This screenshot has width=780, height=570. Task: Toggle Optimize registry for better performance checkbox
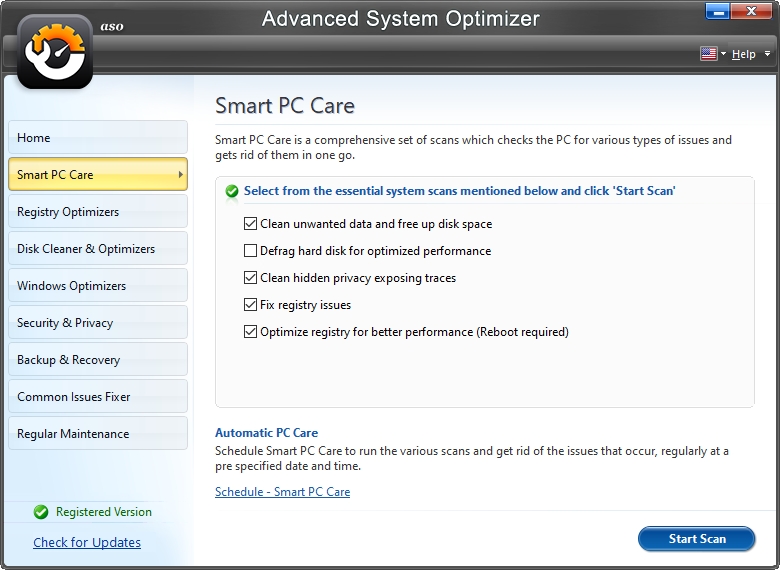tap(250, 331)
